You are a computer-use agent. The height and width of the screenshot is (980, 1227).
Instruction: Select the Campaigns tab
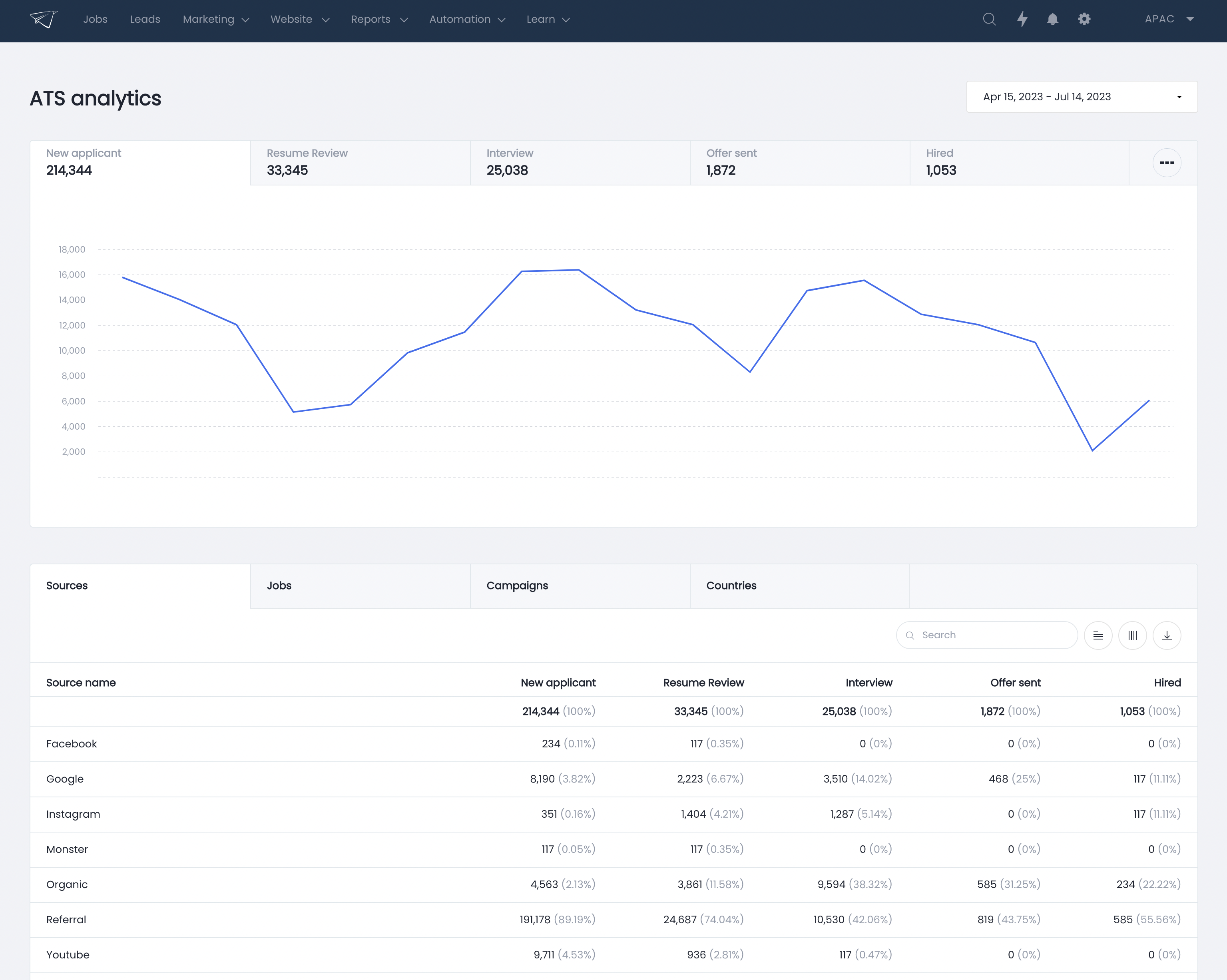point(517,585)
